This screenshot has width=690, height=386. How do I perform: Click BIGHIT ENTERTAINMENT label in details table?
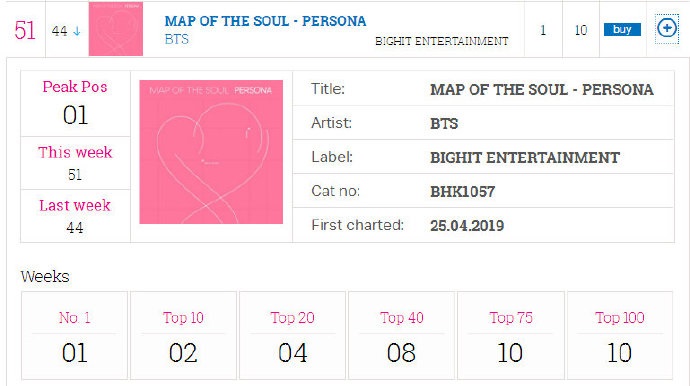pyautogui.click(x=525, y=158)
